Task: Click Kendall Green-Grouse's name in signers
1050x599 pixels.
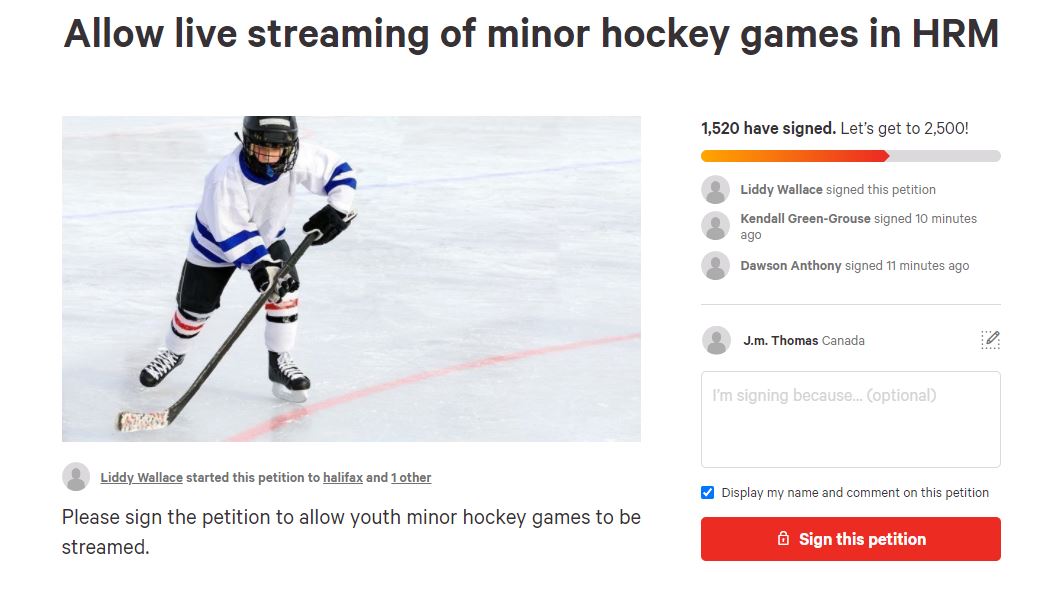Action: (805, 219)
